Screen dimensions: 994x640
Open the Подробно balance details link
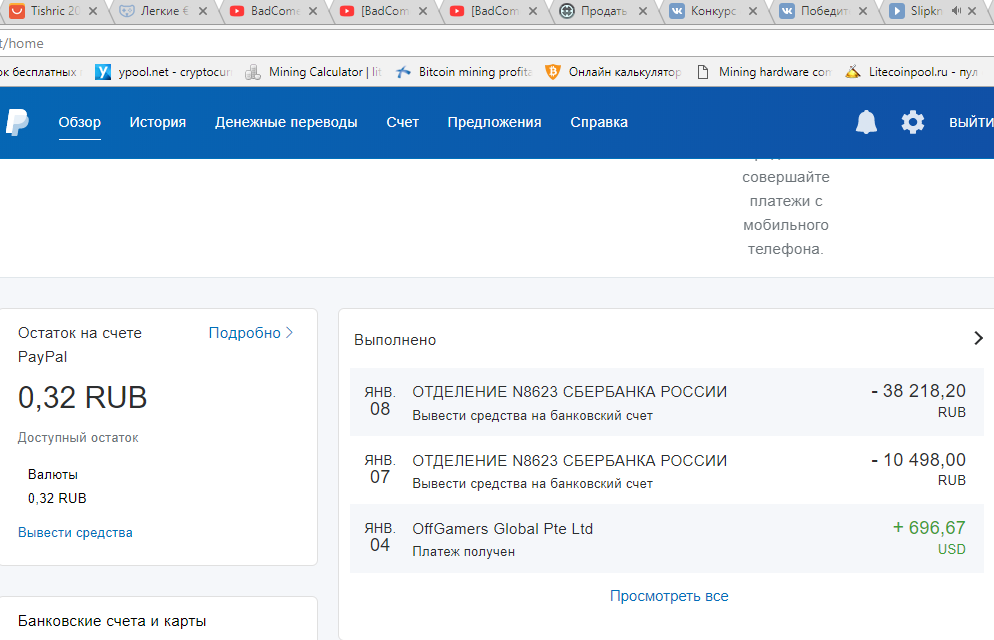[250, 333]
